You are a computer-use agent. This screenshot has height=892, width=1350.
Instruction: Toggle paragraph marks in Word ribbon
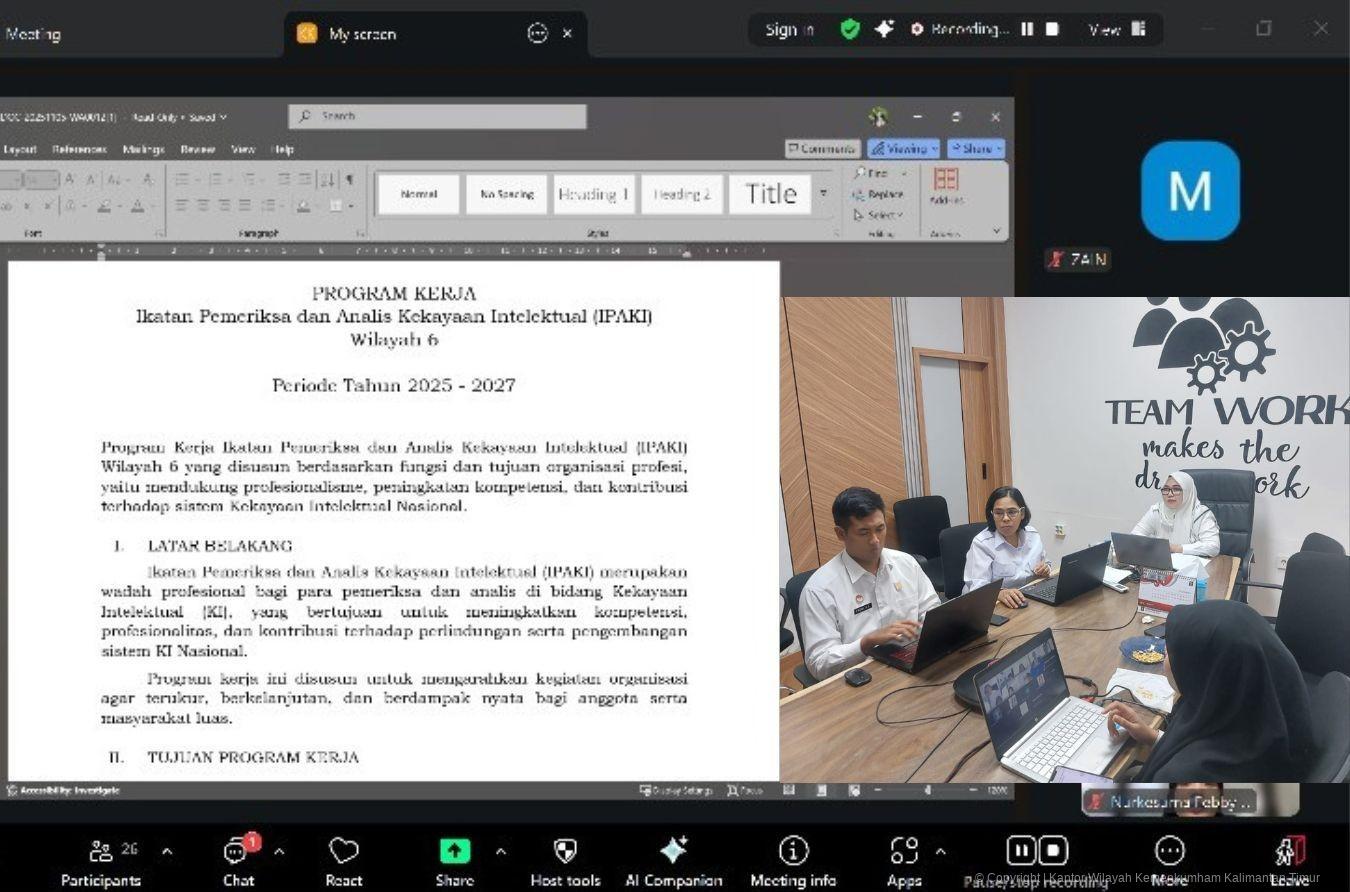pos(350,180)
